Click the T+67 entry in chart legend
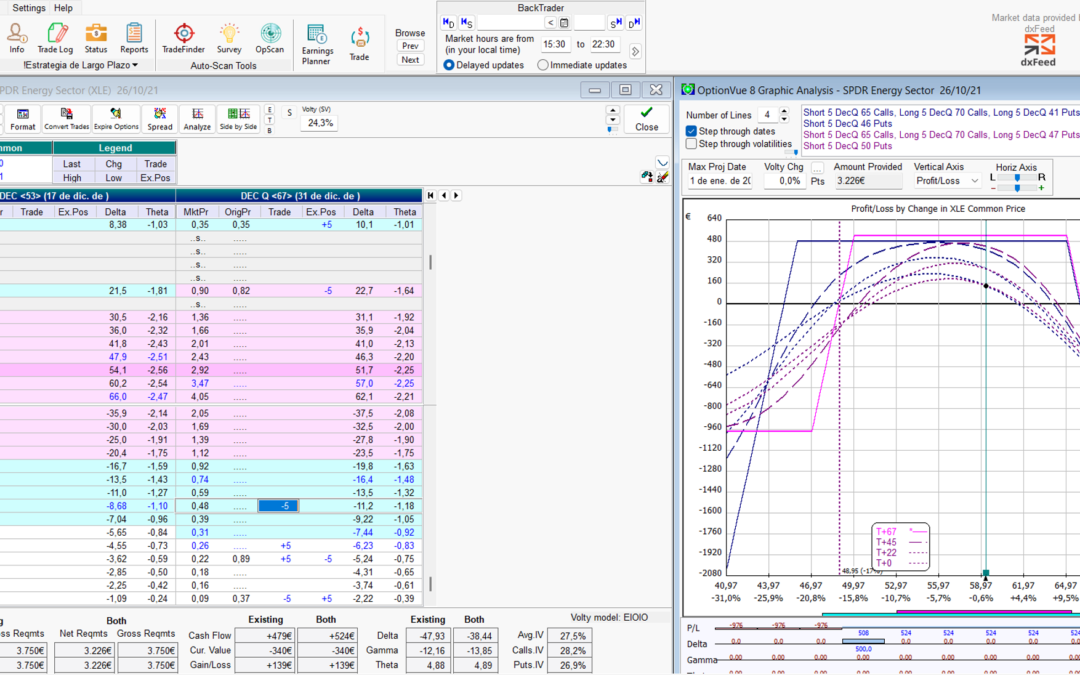1080x675 pixels. pos(901,532)
